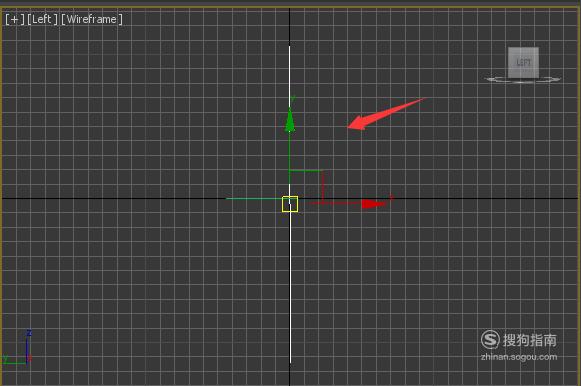
Task: Click the ViewCube LEFT face
Action: point(523,62)
